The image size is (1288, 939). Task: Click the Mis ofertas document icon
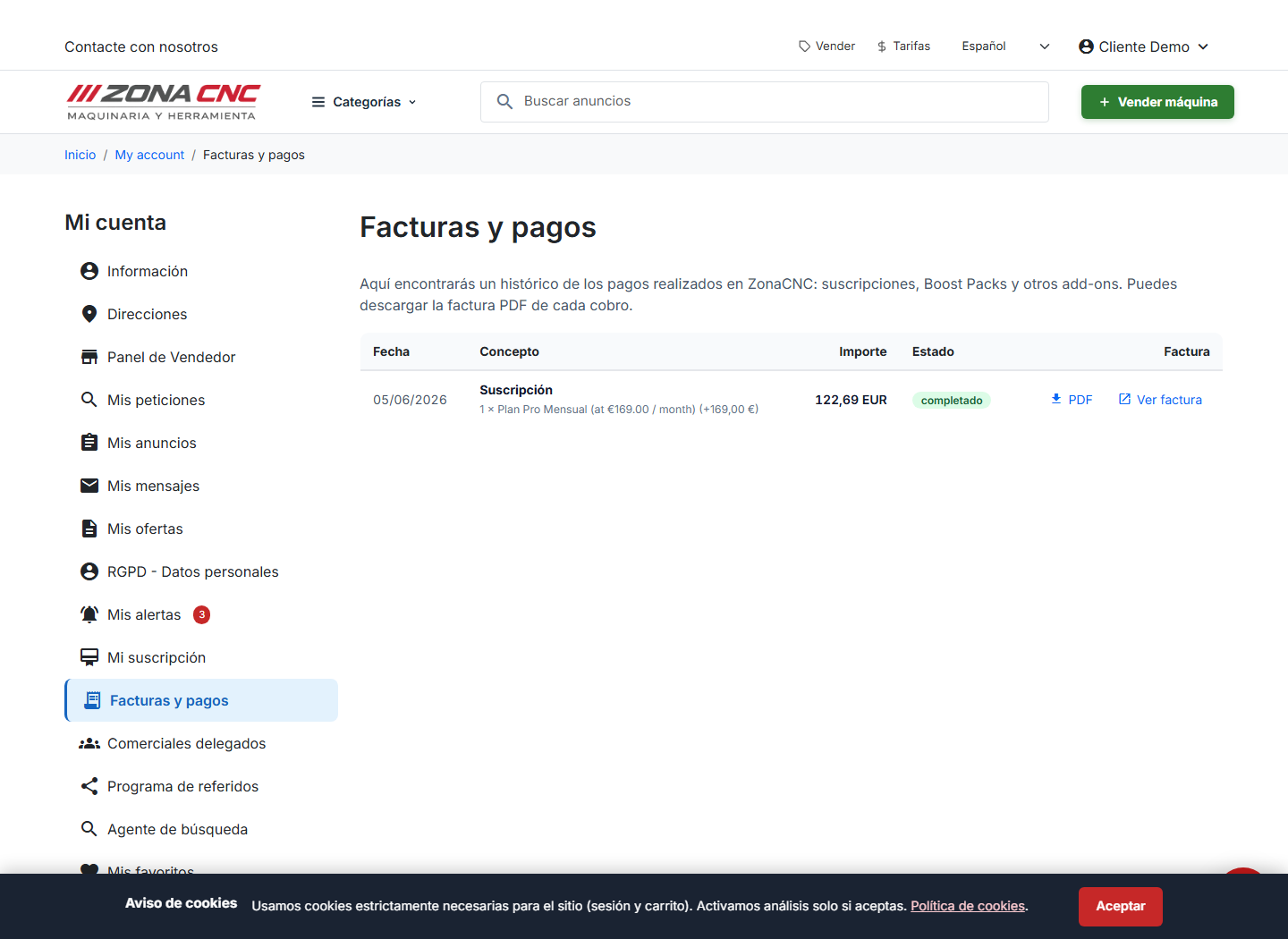click(x=89, y=529)
